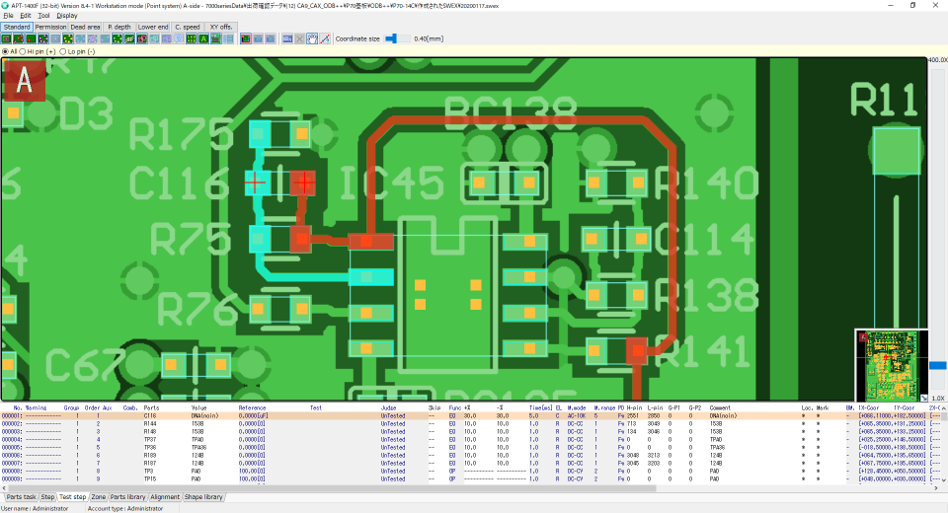Viewport: 948px width, 513px height.
Task: Switch to the XY offs. tab
Action: (221, 27)
